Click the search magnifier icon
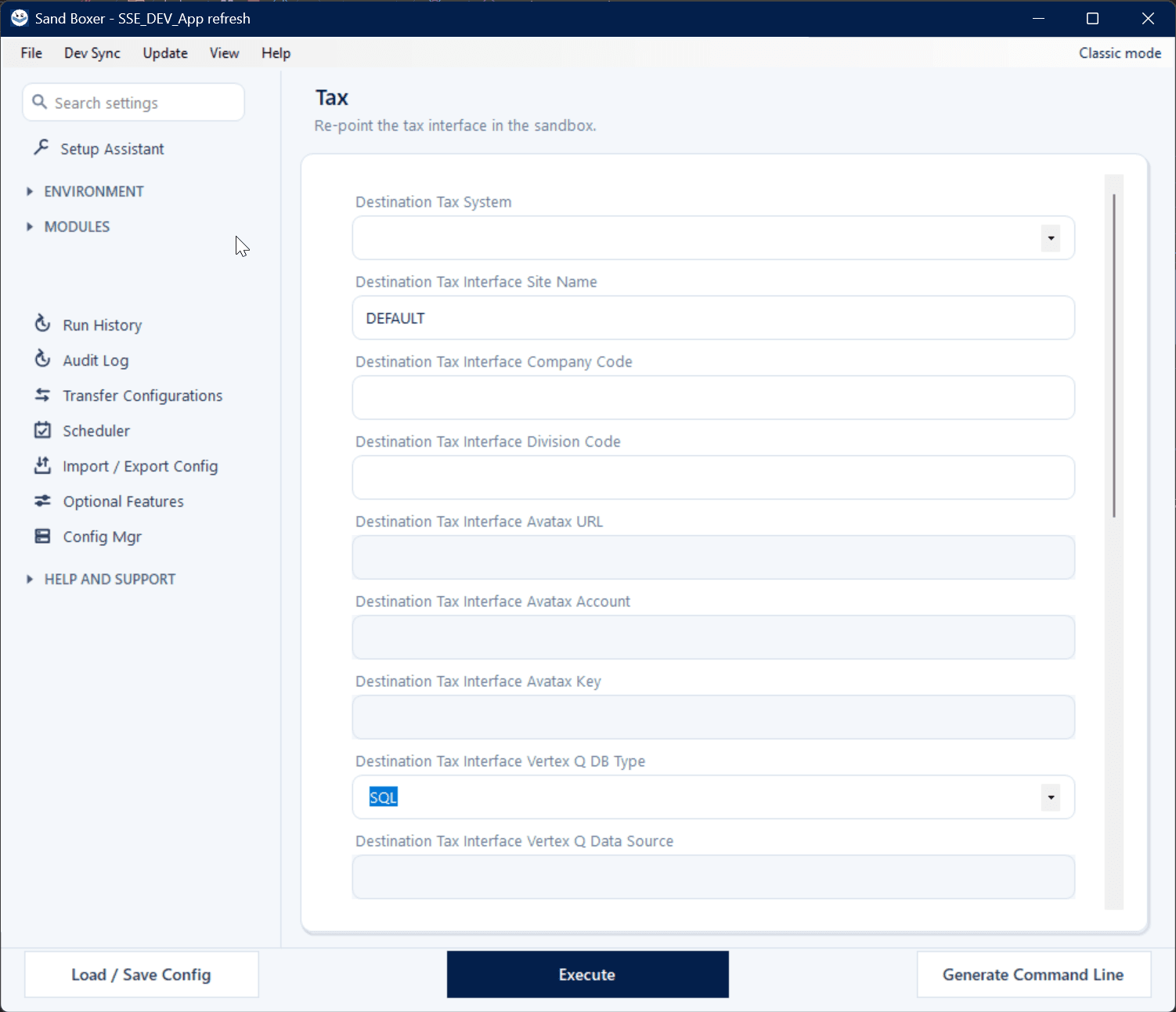 [x=39, y=102]
